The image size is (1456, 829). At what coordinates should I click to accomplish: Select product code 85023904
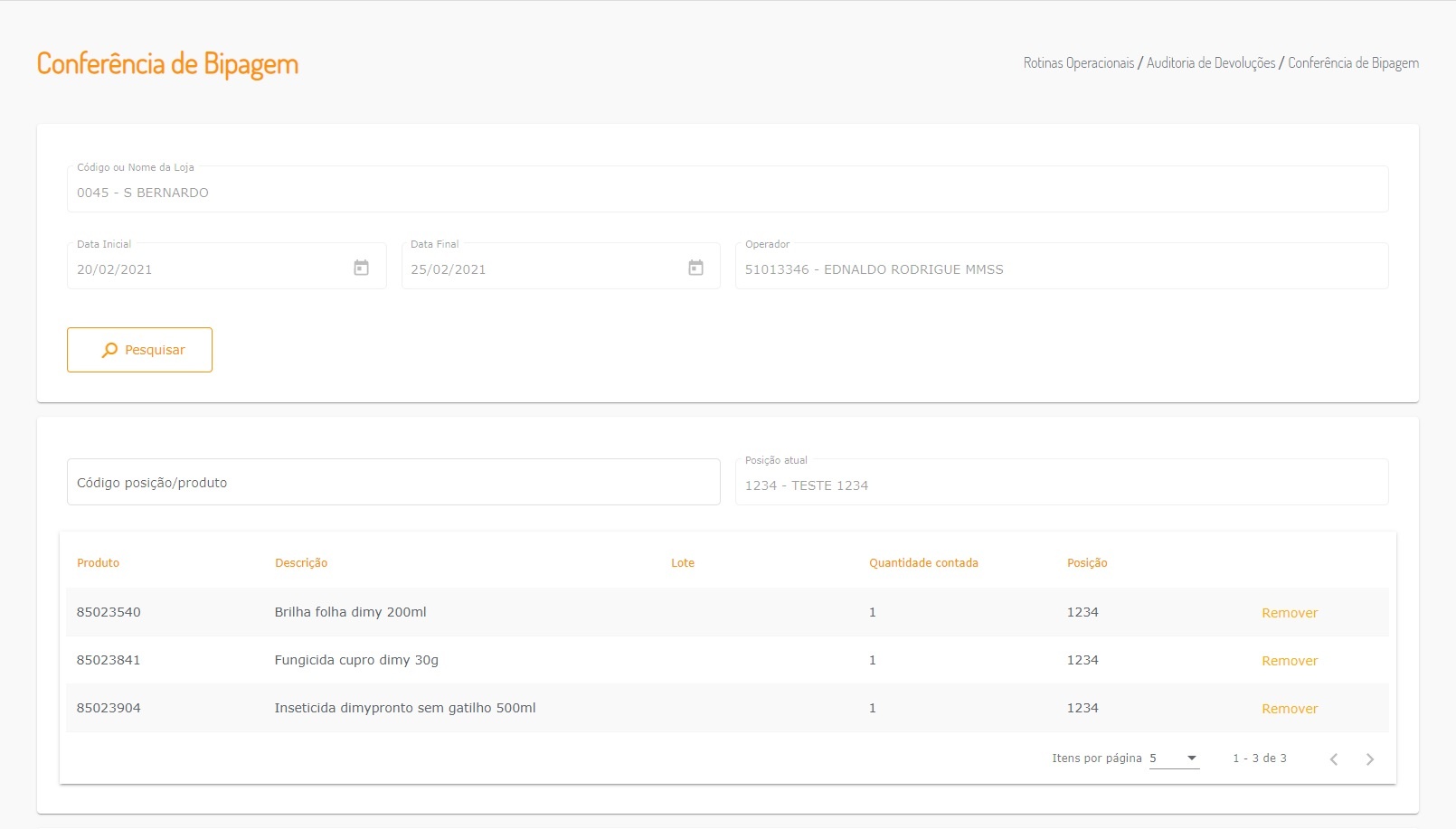(109, 708)
